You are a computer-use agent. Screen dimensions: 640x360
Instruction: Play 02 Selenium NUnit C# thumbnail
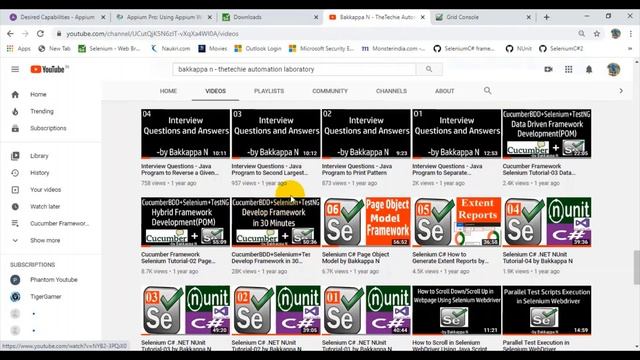click(276, 310)
